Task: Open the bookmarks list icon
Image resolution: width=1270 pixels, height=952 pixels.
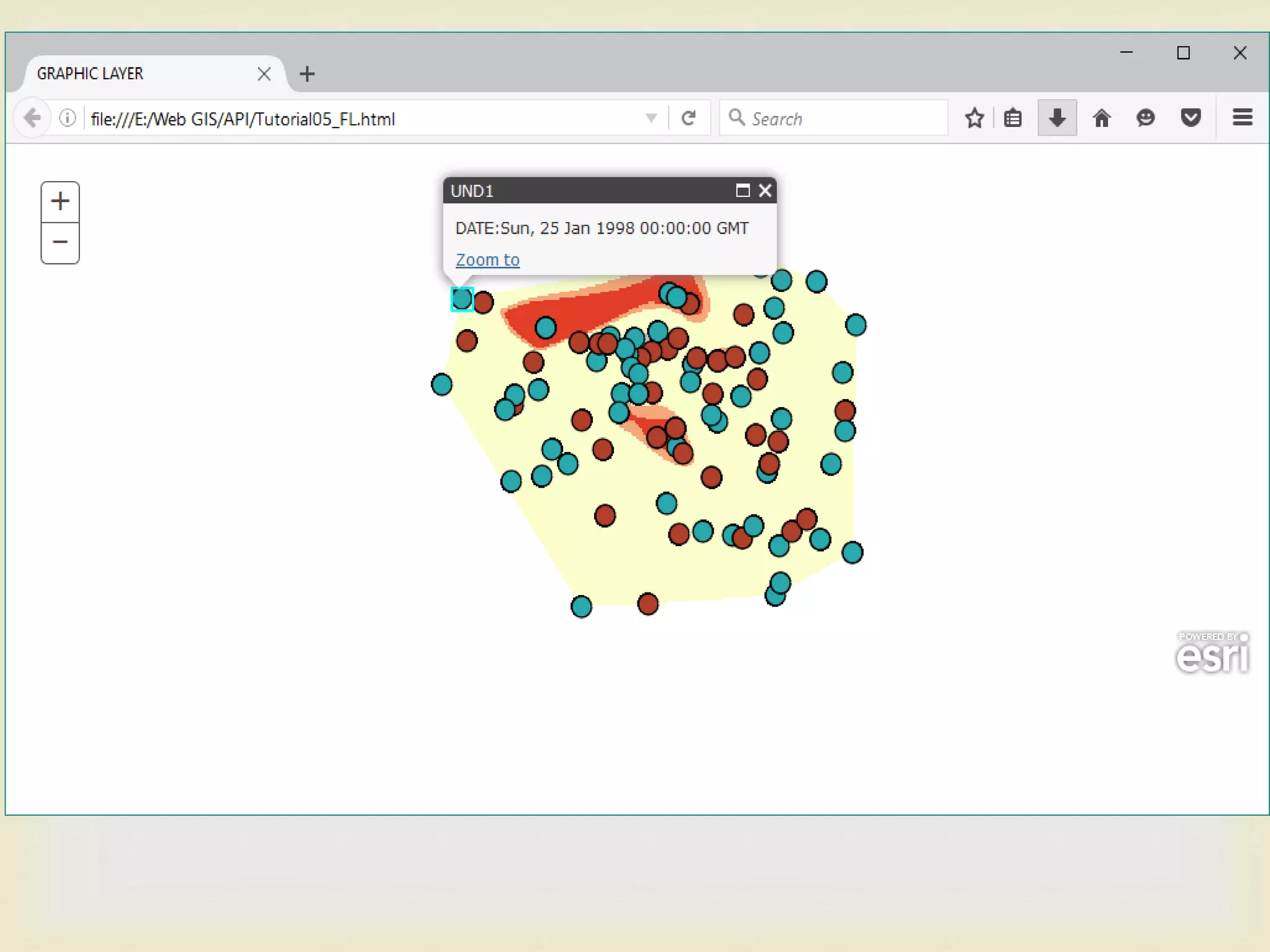Action: (1013, 118)
